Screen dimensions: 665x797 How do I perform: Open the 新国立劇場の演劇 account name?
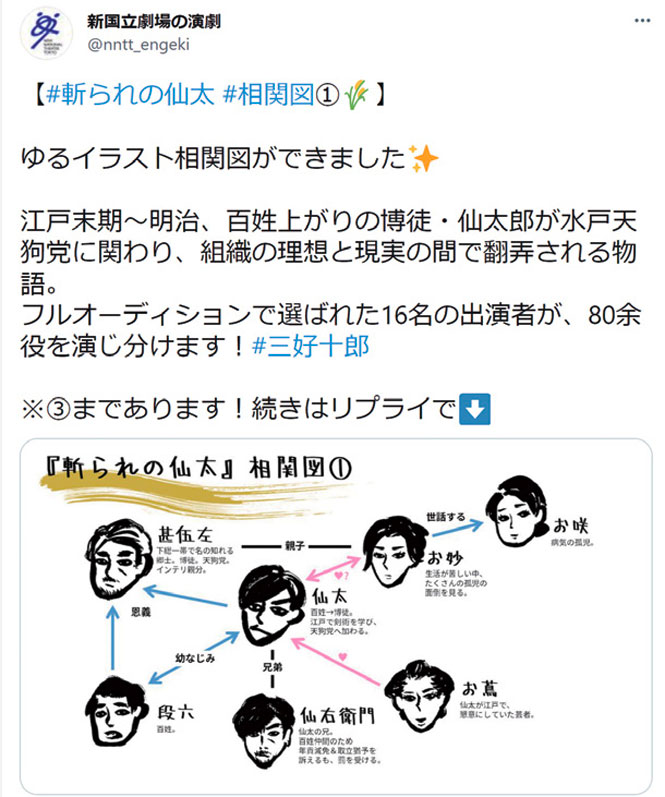point(154,21)
